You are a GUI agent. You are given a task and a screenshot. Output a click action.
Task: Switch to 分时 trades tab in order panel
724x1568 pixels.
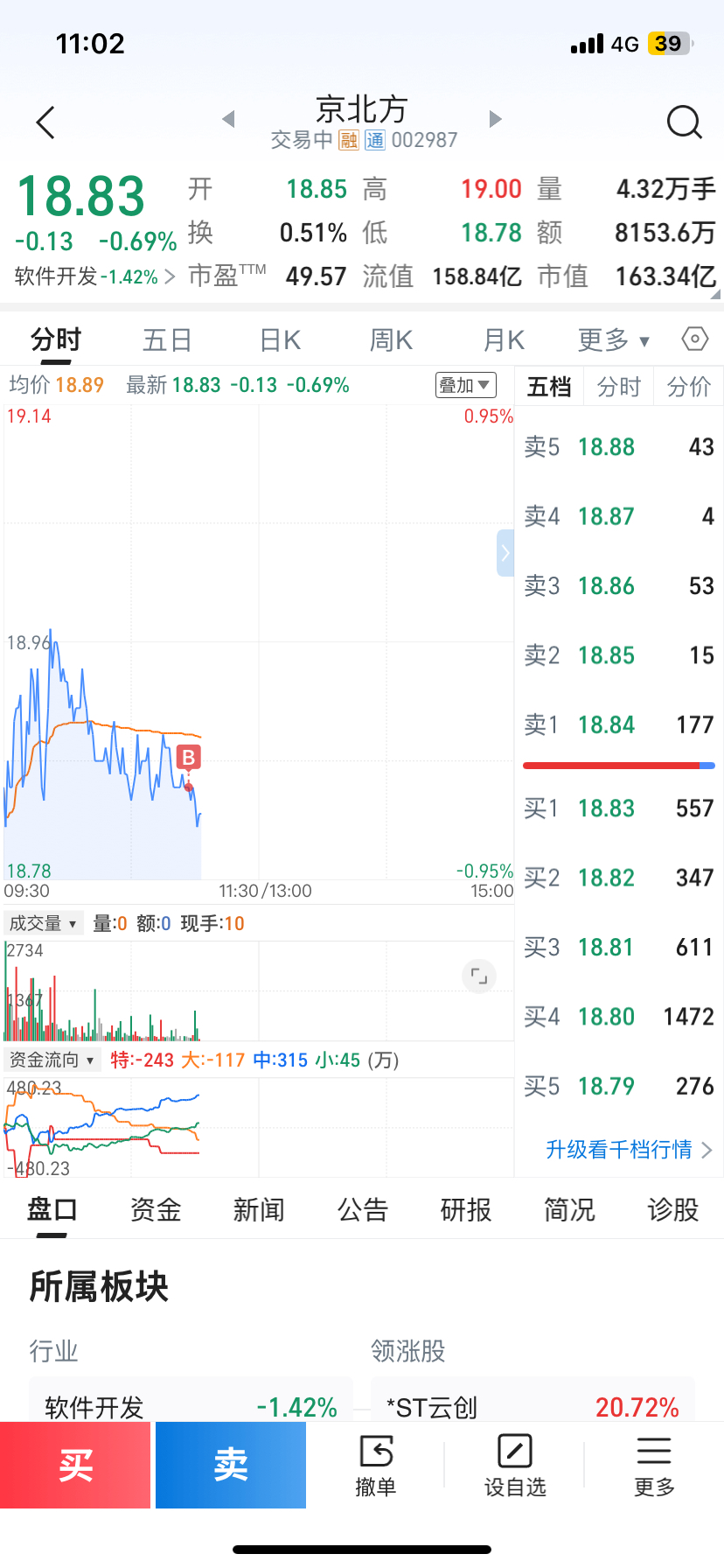pyautogui.click(x=619, y=387)
